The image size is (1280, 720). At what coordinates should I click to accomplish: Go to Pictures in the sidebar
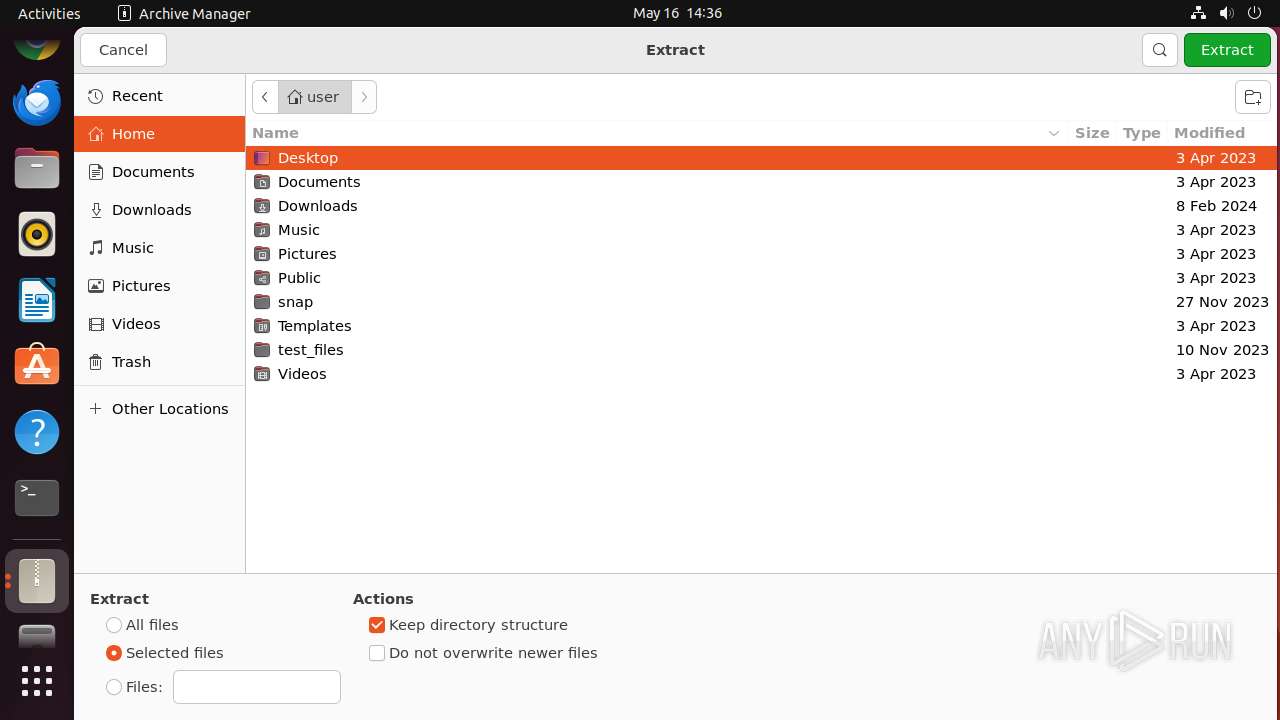(x=159, y=286)
